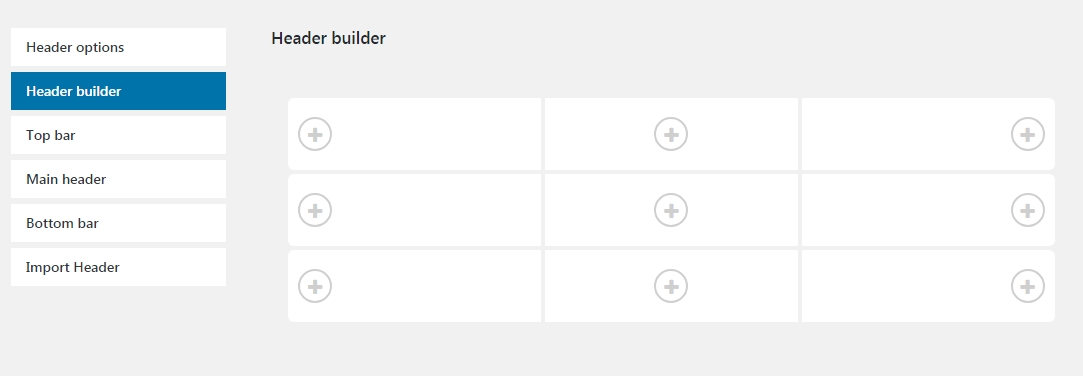Click the Header builder heading text
This screenshot has height=376, width=1083.
328,39
